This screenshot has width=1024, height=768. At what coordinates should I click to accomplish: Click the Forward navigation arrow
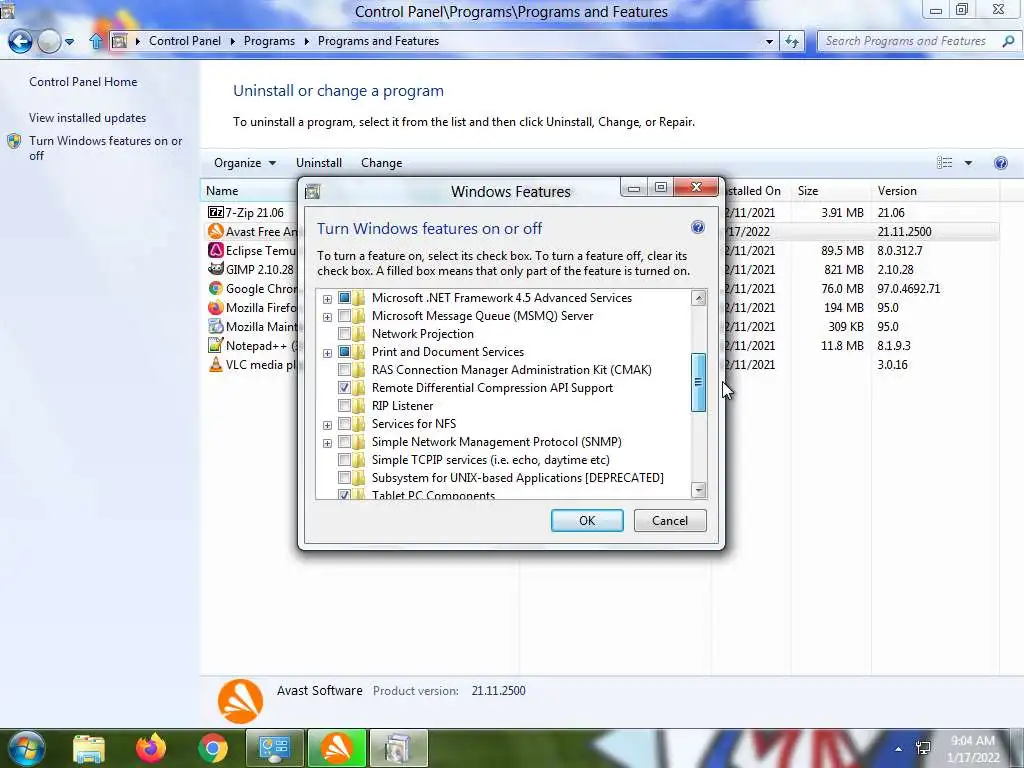[49, 42]
